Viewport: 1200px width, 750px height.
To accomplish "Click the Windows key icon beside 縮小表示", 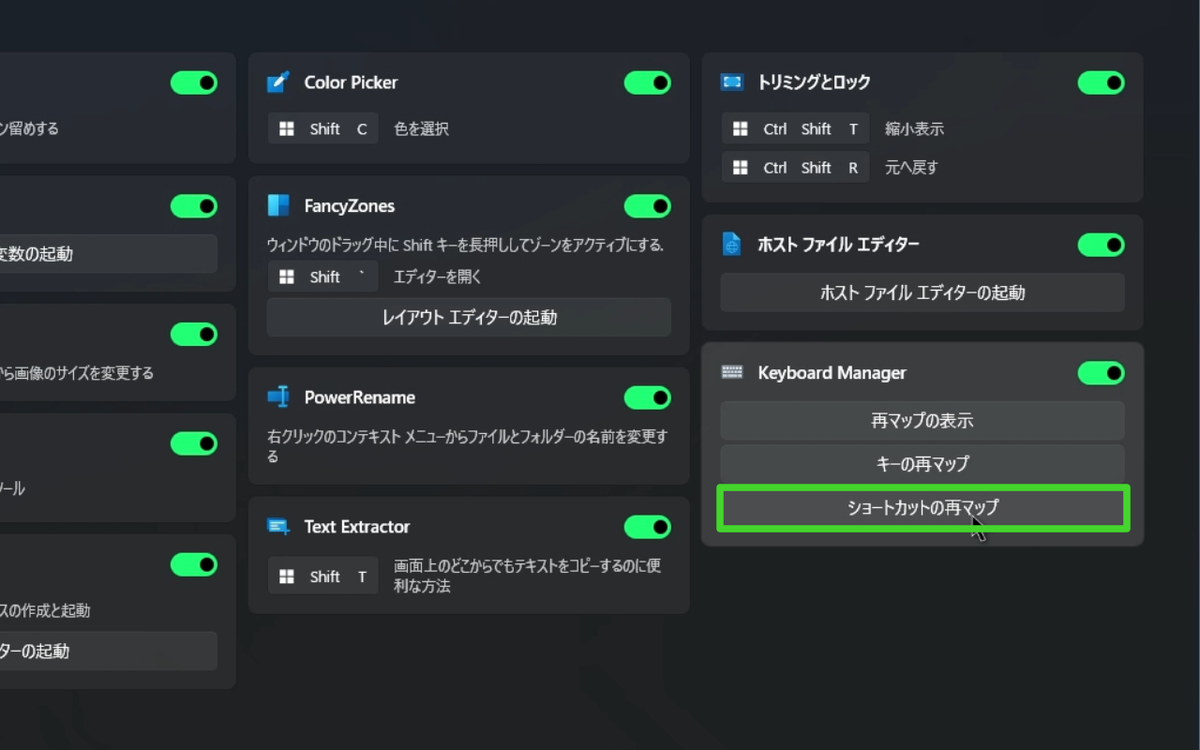I will coord(741,129).
